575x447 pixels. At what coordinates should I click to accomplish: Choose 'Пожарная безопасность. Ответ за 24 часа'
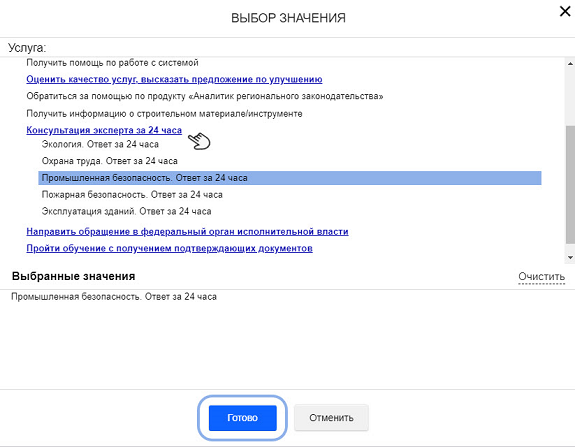pos(132,194)
